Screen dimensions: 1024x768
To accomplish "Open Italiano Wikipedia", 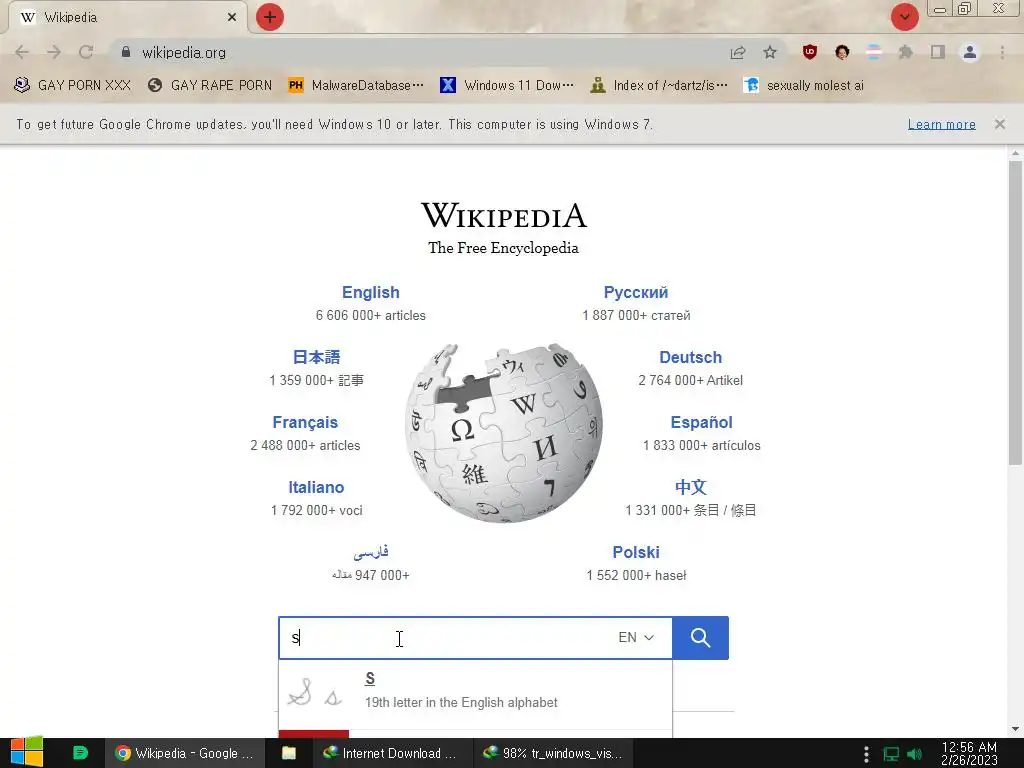I will pyautogui.click(x=316, y=487).
